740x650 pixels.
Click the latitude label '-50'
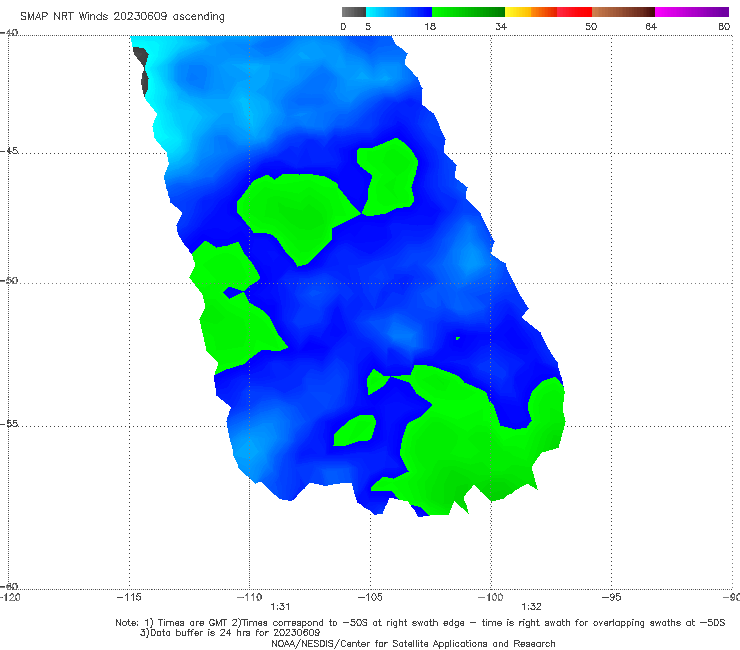click(9, 280)
